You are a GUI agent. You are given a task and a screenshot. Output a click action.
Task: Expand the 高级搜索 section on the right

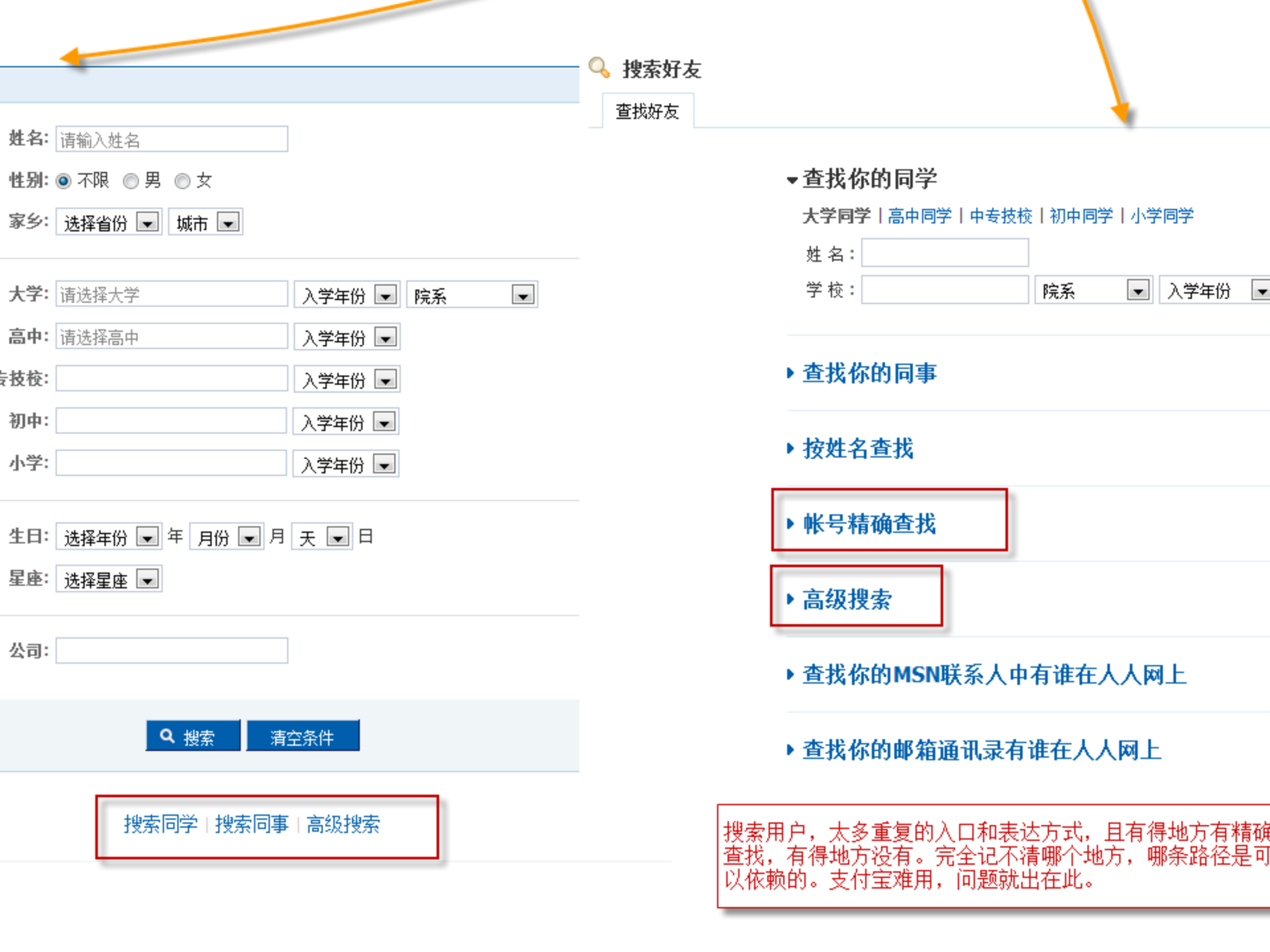point(846,601)
